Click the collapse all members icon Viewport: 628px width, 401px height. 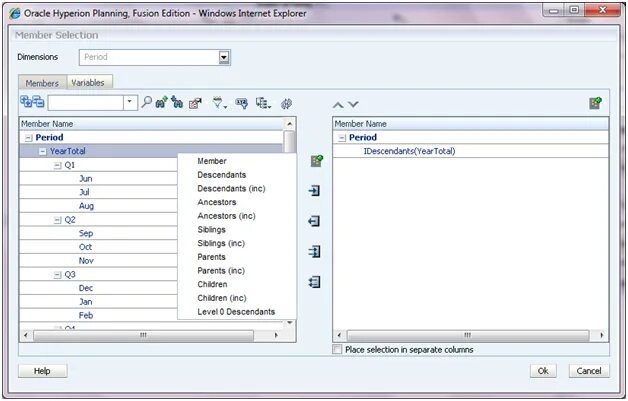point(38,102)
